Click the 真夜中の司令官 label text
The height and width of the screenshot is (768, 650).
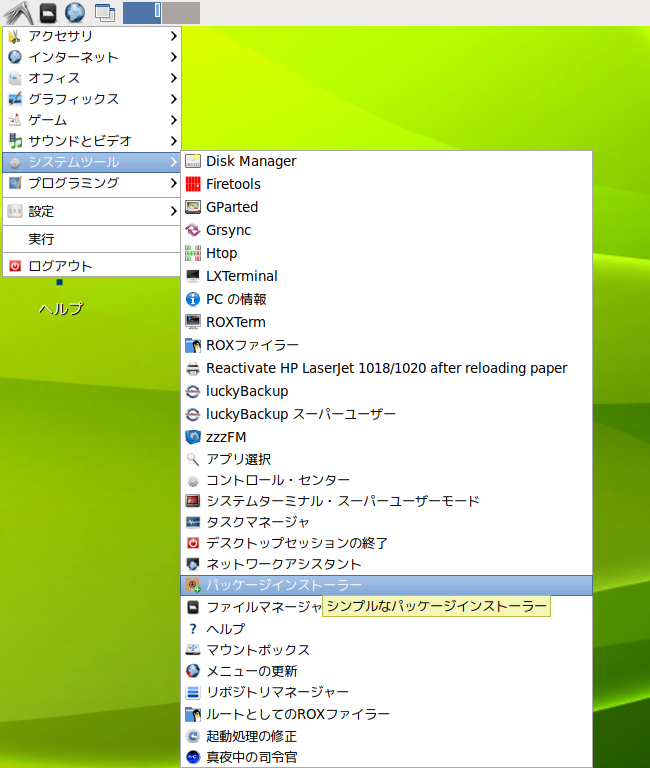(x=252, y=757)
